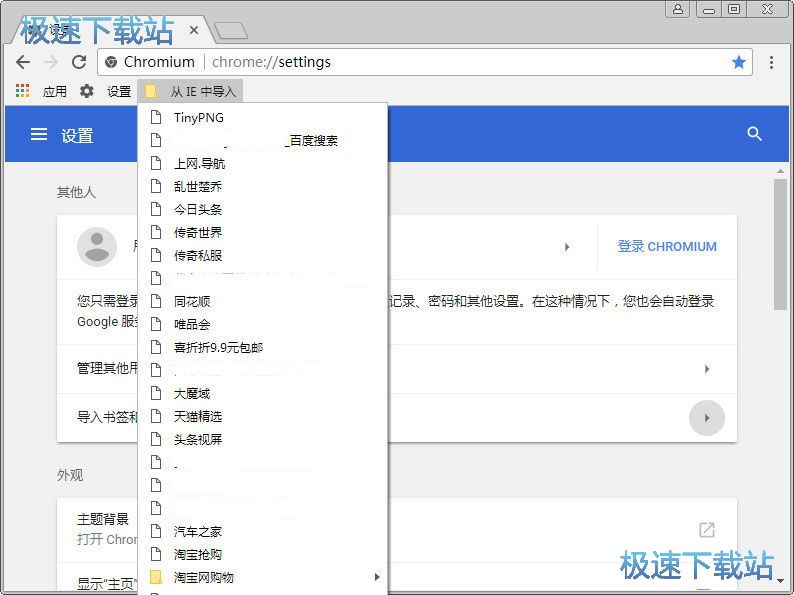Screen dimensions: 794x595
Task: Expand the 管理其他用户 row arrow
Action: pos(707,369)
